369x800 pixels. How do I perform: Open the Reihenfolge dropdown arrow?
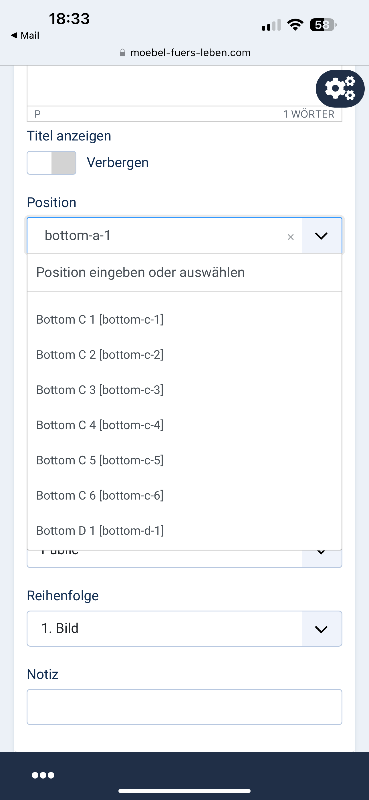coord(321,629)
